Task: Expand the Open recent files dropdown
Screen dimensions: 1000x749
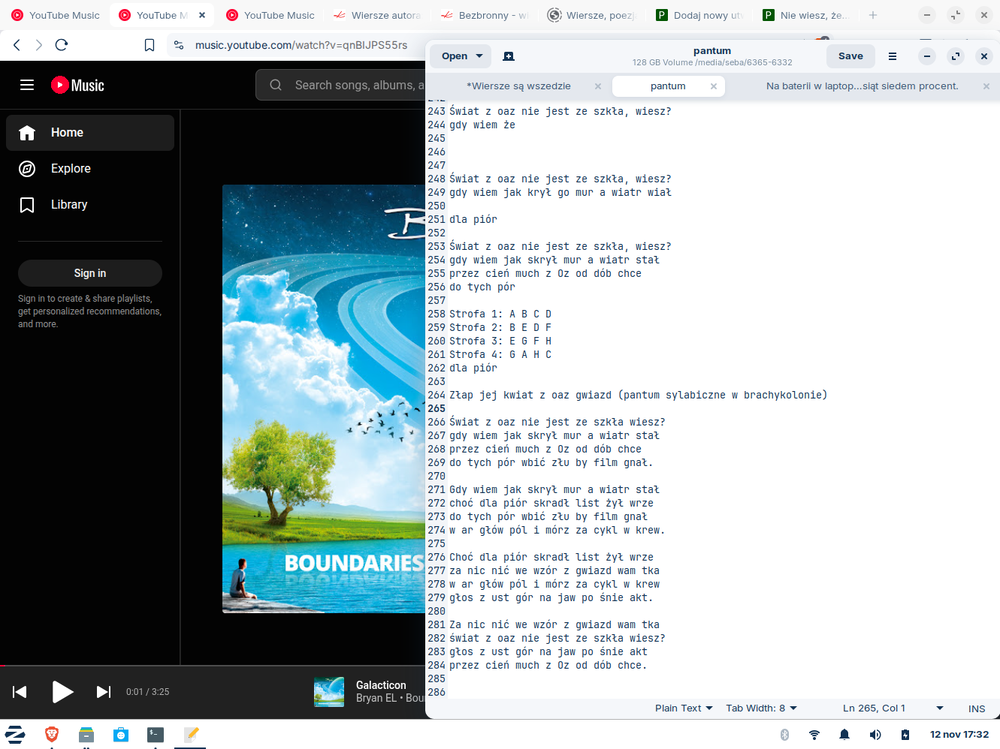Action: pos(479,56)
